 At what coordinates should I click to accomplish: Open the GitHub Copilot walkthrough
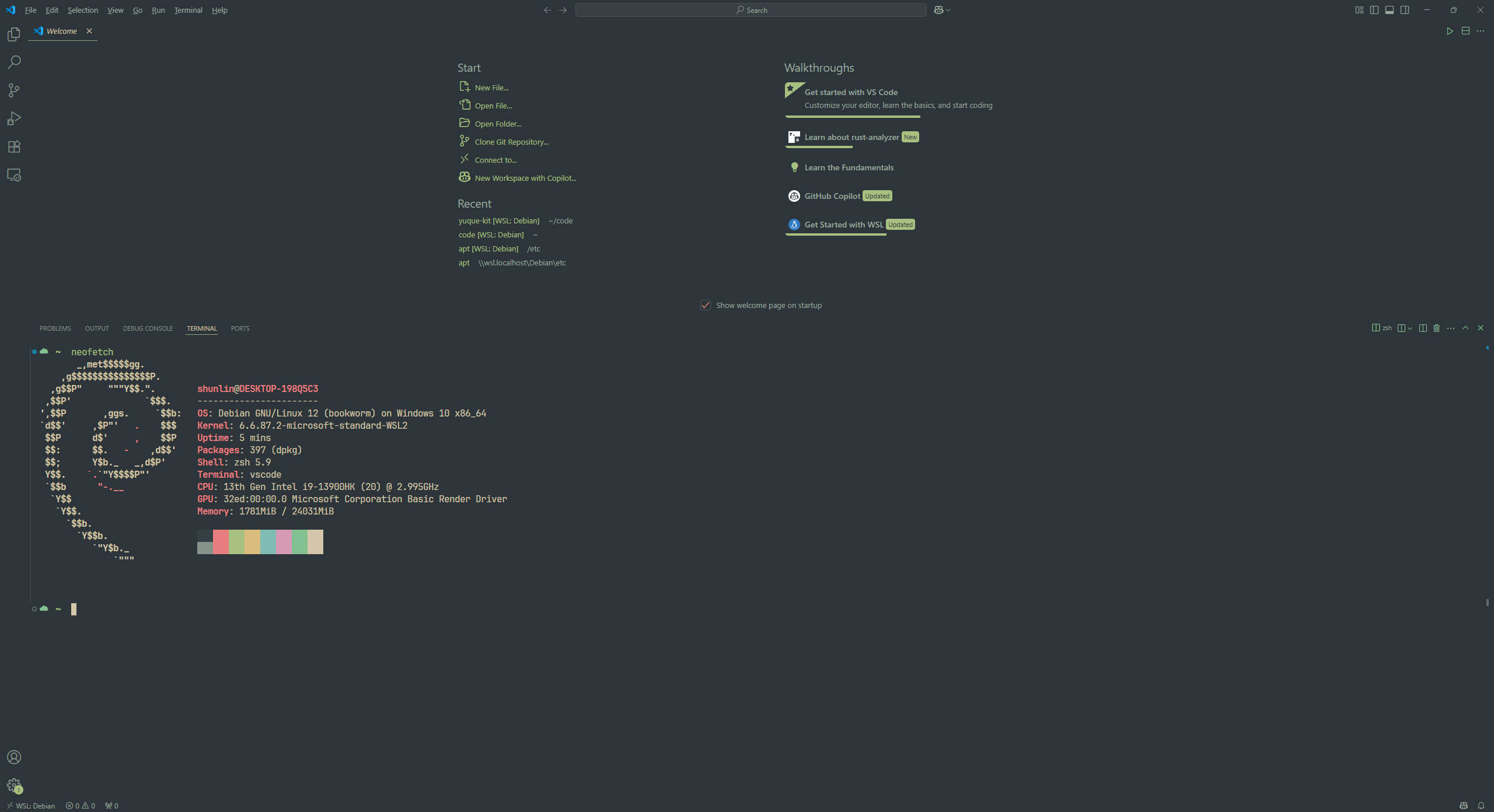(x=839, y=196)
